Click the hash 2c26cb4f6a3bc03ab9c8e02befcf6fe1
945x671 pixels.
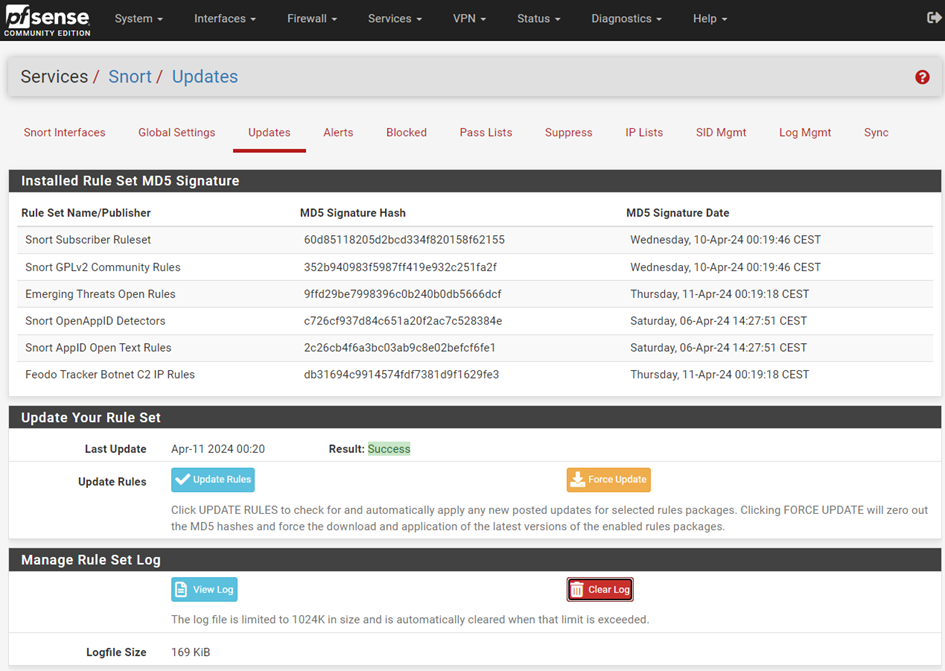400,348
